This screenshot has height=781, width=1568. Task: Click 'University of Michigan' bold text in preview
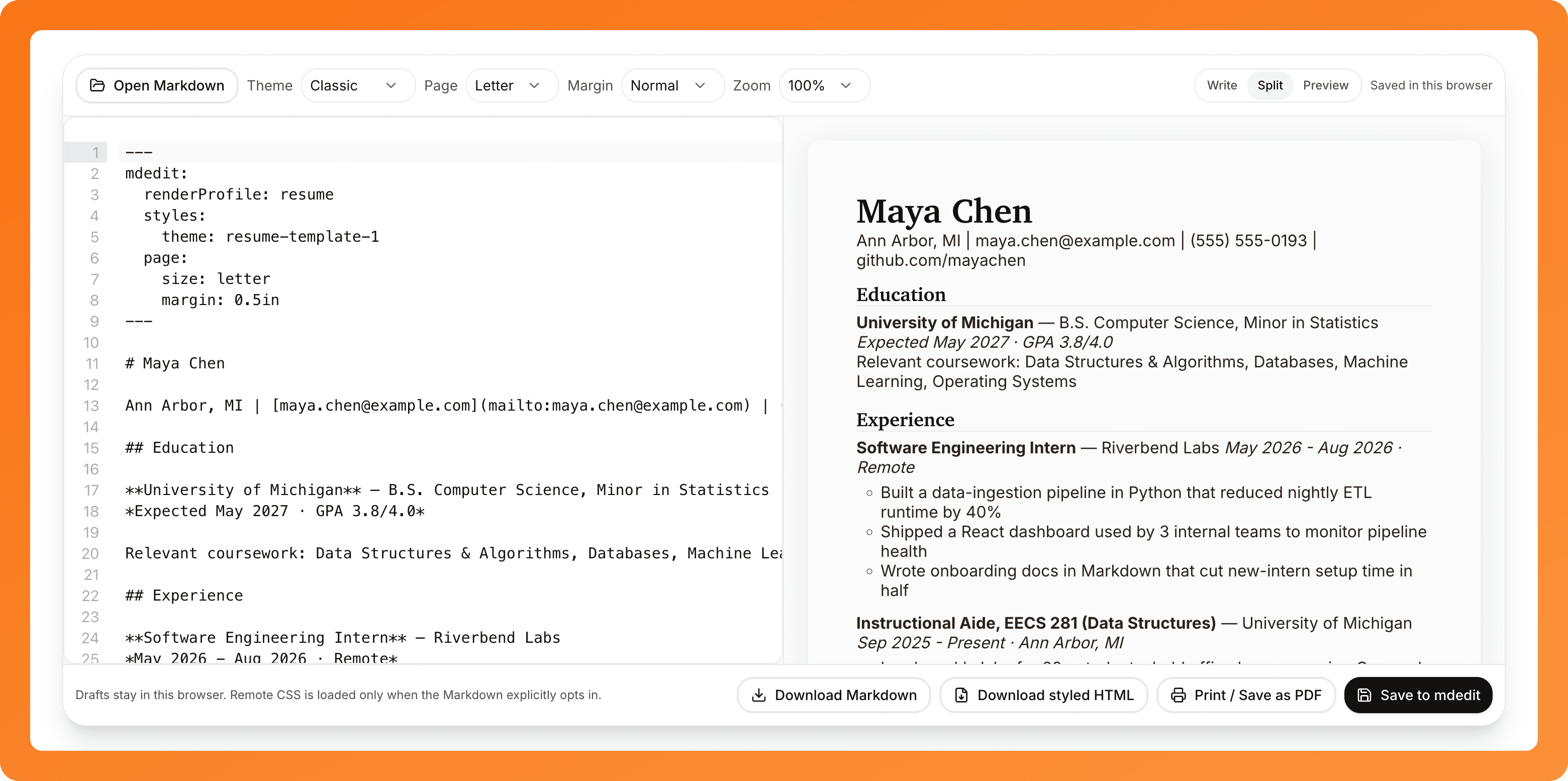click(x=945, y=323)
